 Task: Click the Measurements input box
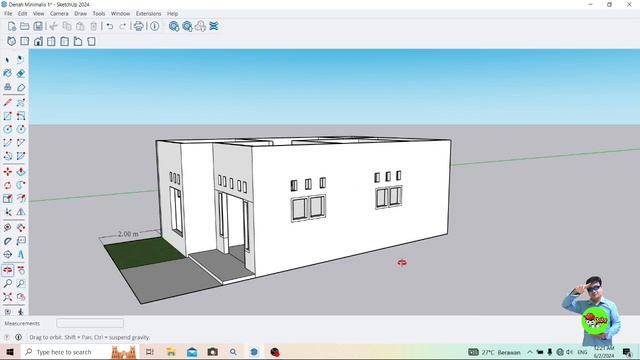tap(90, 323)
